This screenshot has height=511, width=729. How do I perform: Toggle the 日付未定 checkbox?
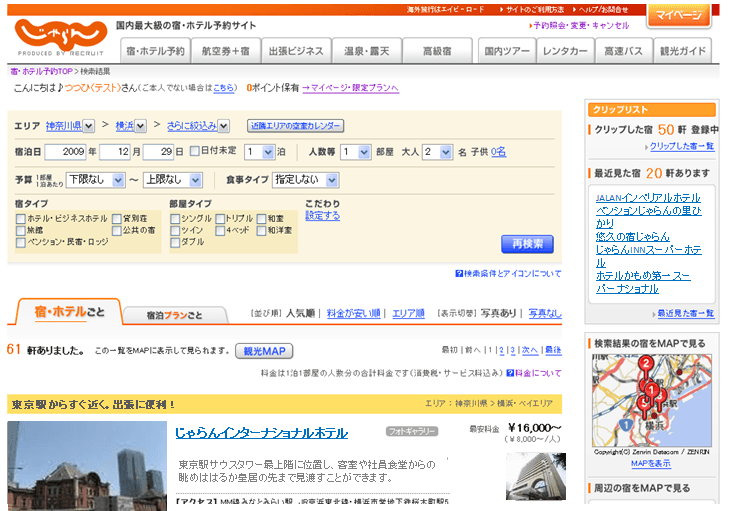click(196, 152)
